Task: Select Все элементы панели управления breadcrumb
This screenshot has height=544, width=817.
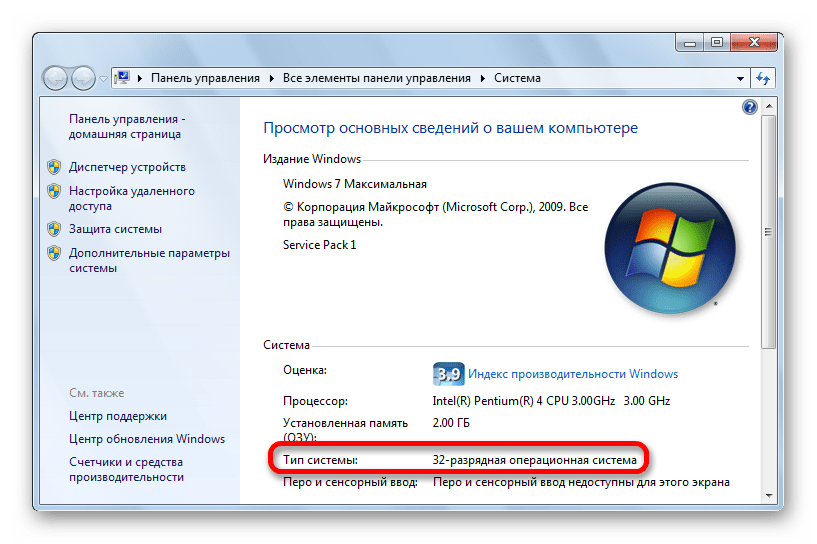Action: tap(377, 78)
